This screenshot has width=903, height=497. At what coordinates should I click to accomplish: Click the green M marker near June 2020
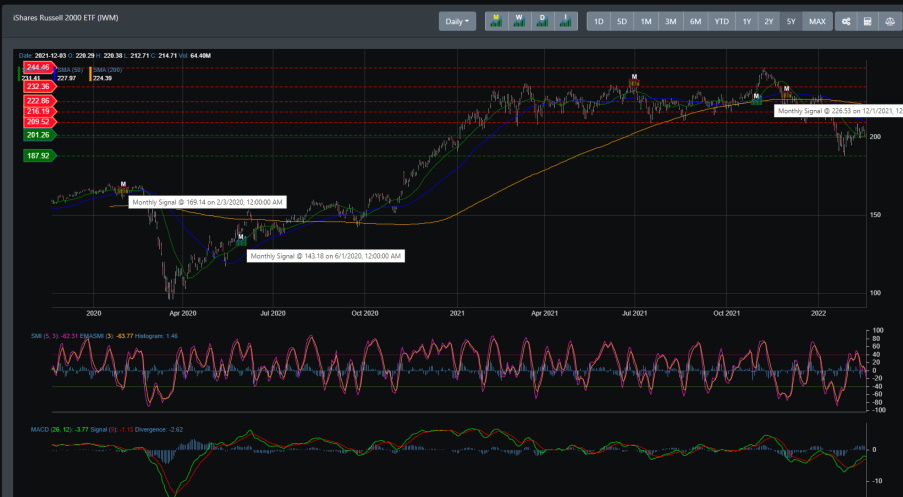[x=241, y=237]
